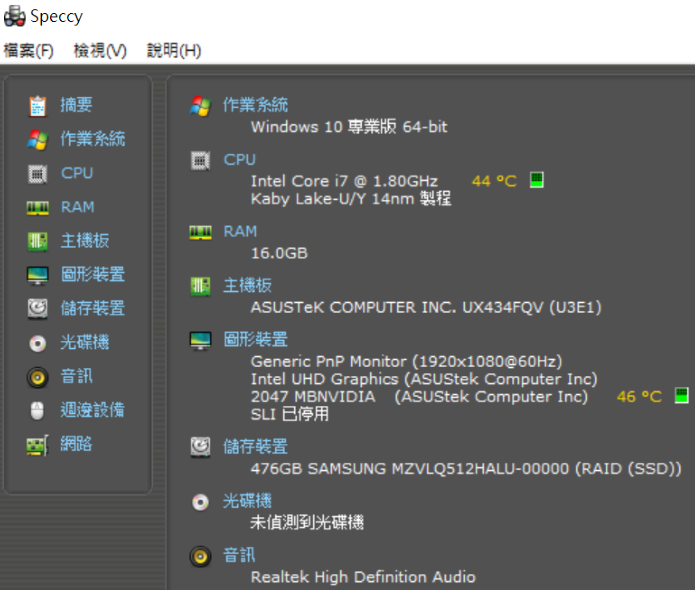Click the Windows flag icon beside 作業系統 heading
Image resolution: width=695 pixels, height=590 pixels.
[x=200, y=106]
